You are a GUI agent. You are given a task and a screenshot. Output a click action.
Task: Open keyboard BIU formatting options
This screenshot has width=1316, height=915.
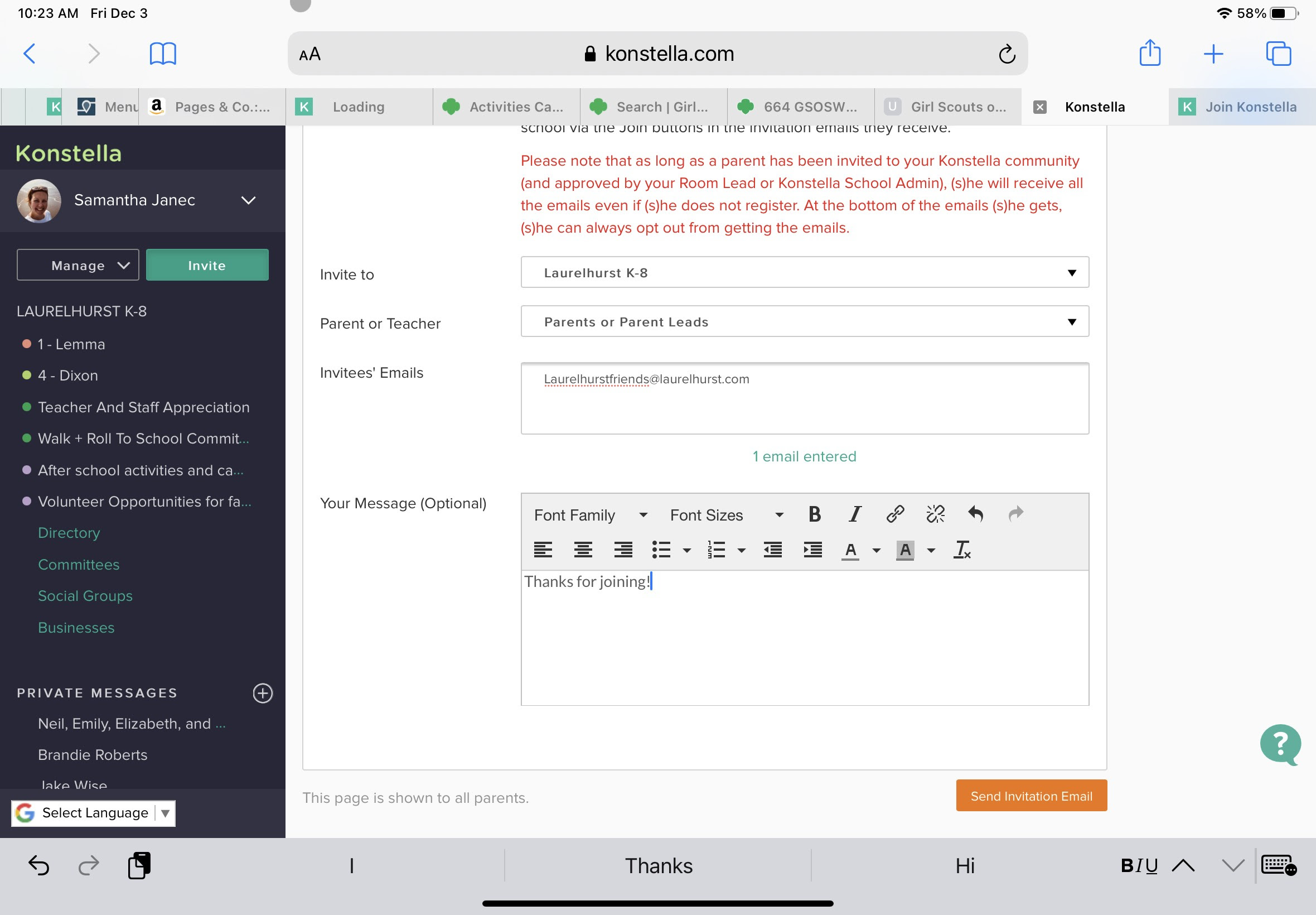(1139, 866)
